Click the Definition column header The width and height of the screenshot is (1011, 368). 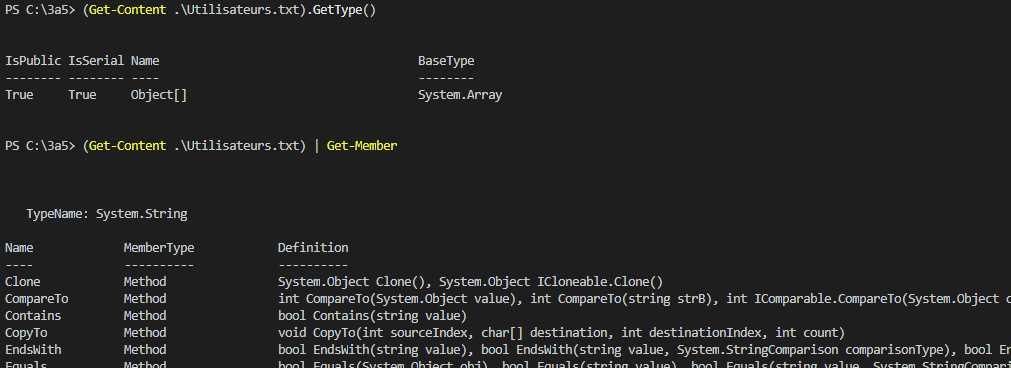[x=313, y=247]
